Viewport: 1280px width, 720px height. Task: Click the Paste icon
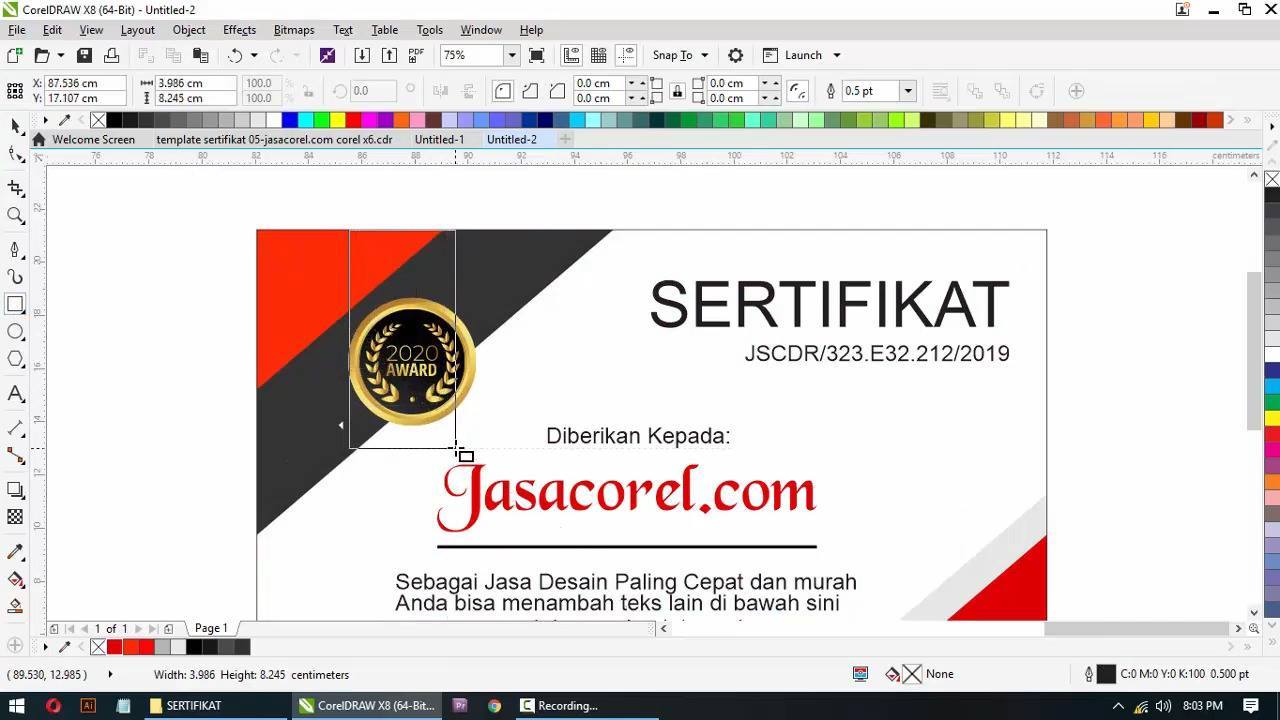click(200, 55)
